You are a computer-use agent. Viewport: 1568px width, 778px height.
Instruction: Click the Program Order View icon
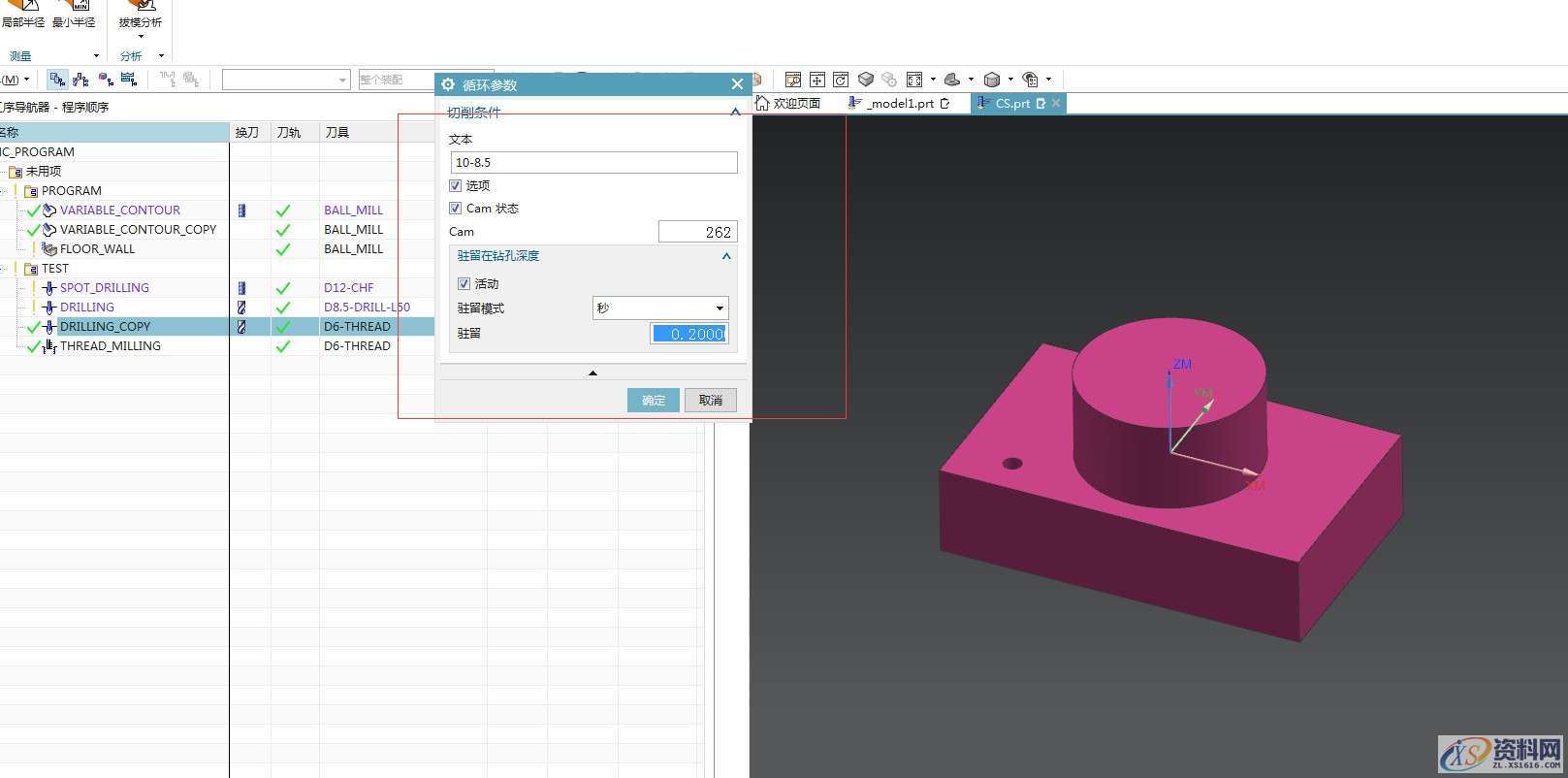pyautogui.click(x=57, y=80)
